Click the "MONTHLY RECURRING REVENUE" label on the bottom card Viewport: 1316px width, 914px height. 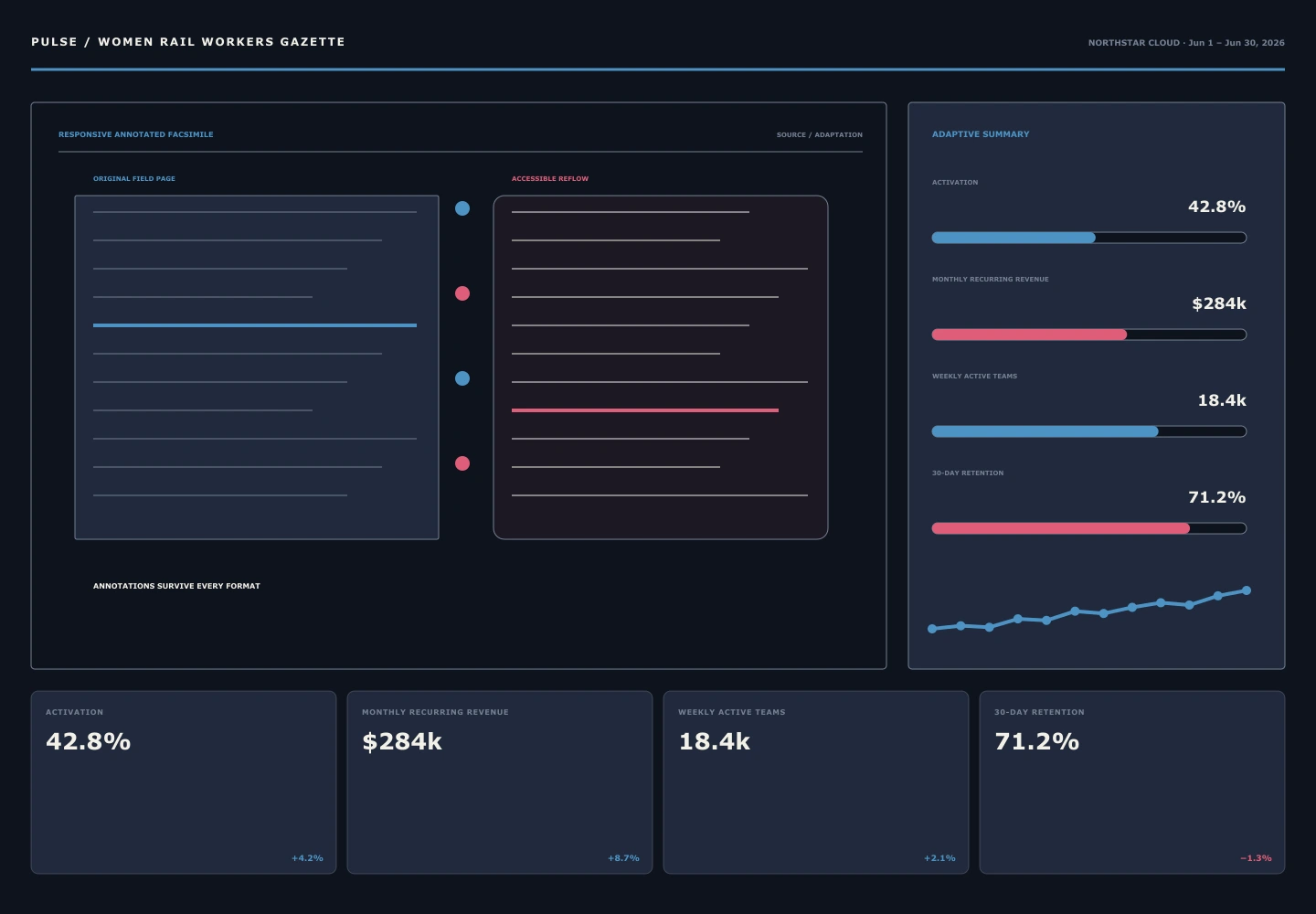coord(435,712)
